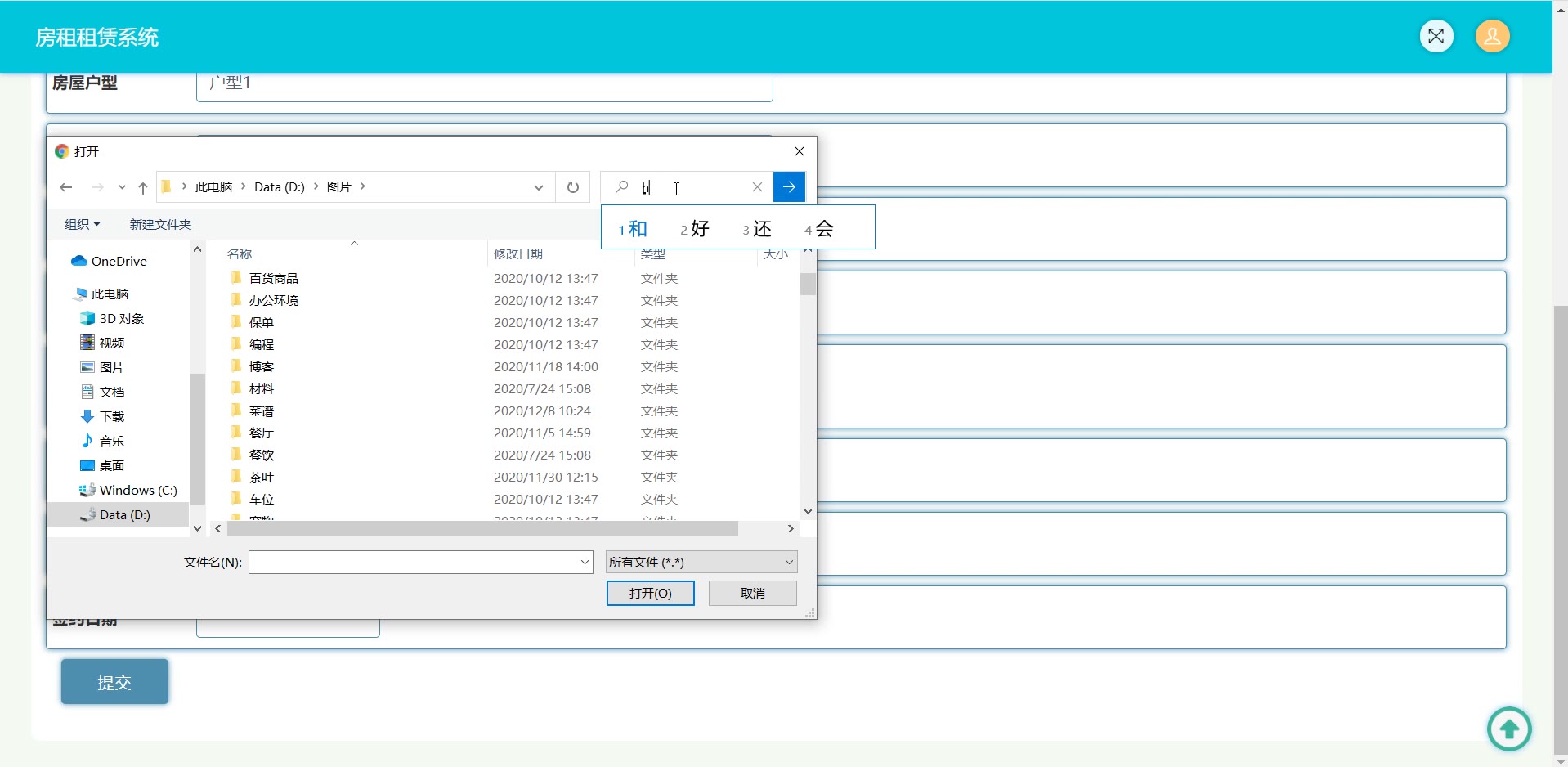Open the 组织 menu

[82, 224]
